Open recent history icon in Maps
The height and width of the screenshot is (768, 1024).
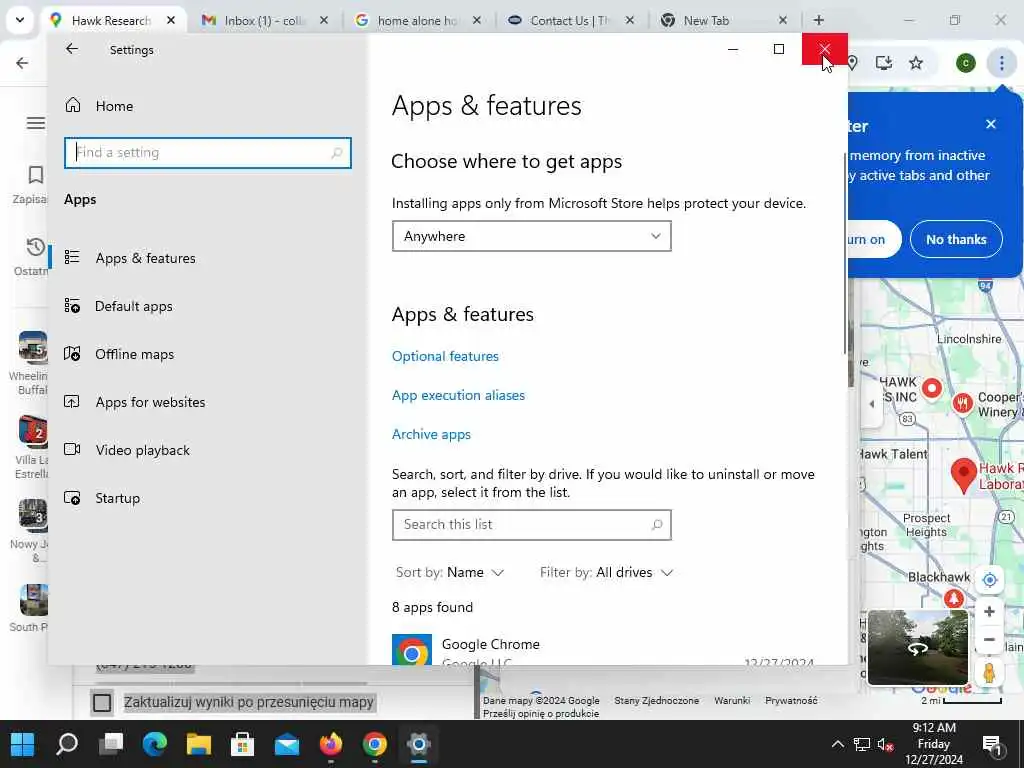35,248
